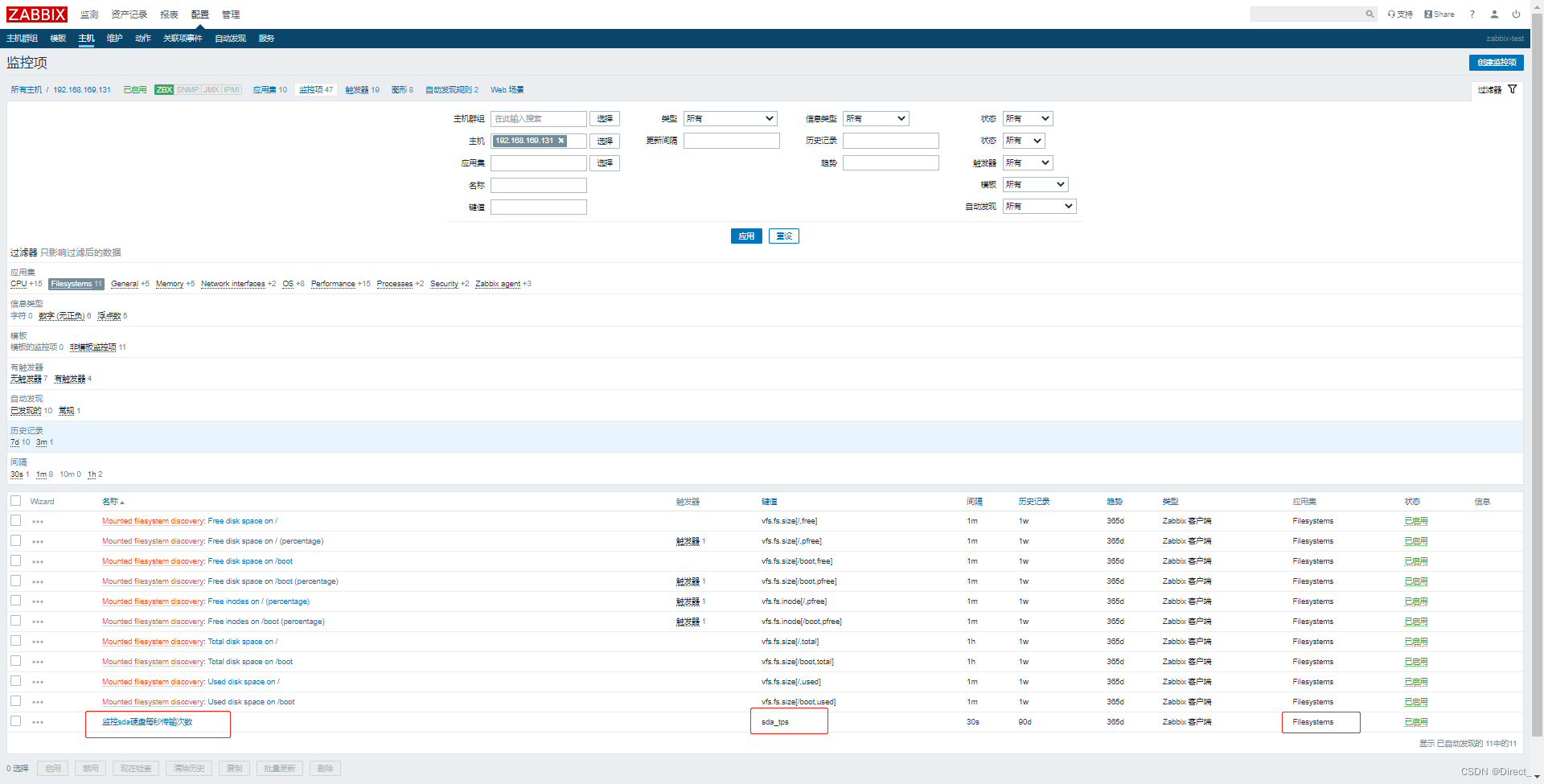The height and width of the screenshot is (784, 1544).
Task: Open item 监控sda硬盘每秒传输次数
Action: [x=147, y=722]
